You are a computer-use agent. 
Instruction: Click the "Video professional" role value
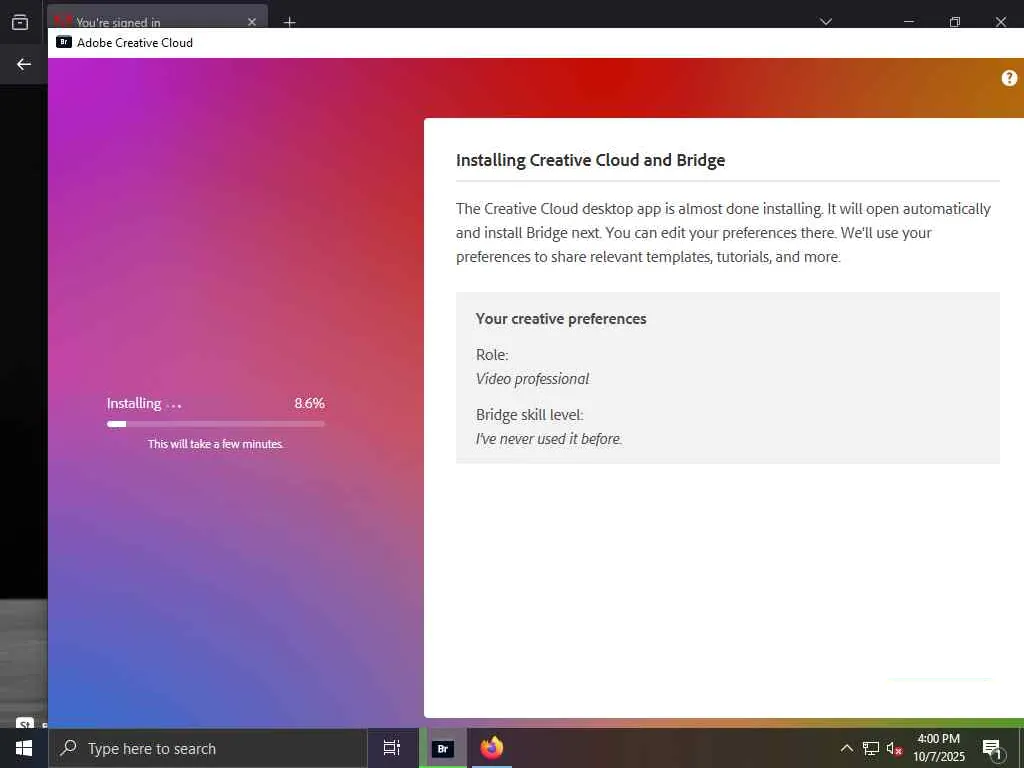pos(532,379)
